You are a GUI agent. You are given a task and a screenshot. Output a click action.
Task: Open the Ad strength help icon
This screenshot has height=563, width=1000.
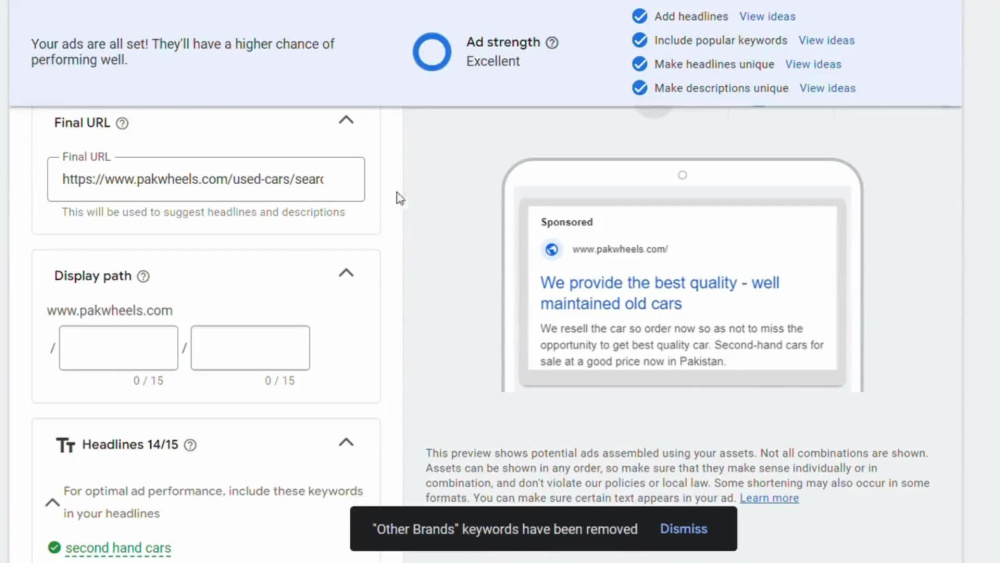click(x=552, y=43)
